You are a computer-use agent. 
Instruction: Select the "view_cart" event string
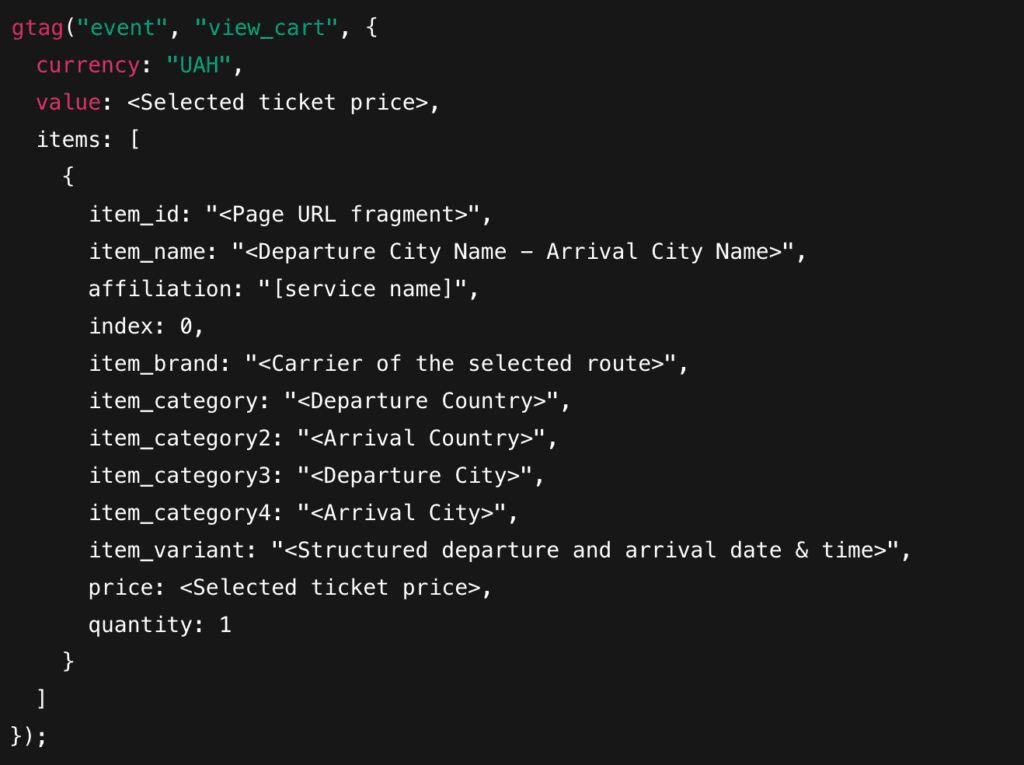click(x=266, y=28)
